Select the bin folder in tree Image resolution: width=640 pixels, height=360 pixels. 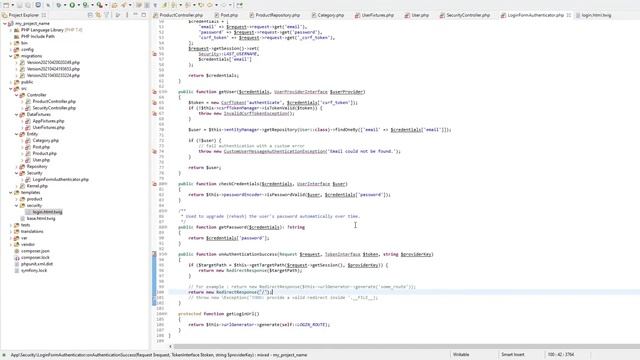click(x=24, y=43)
